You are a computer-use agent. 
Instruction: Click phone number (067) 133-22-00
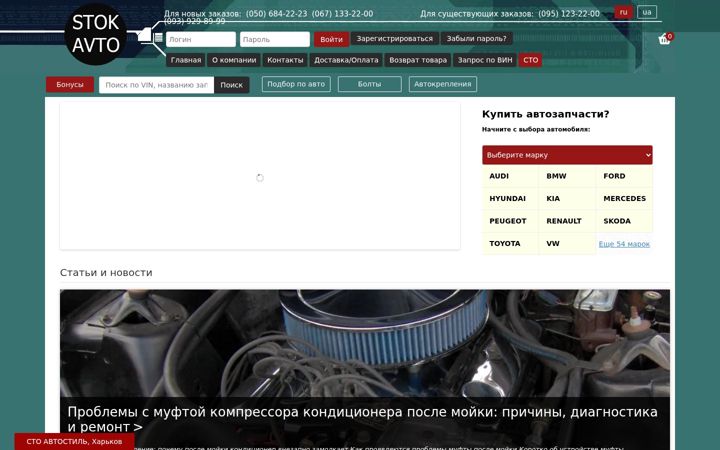343,14
